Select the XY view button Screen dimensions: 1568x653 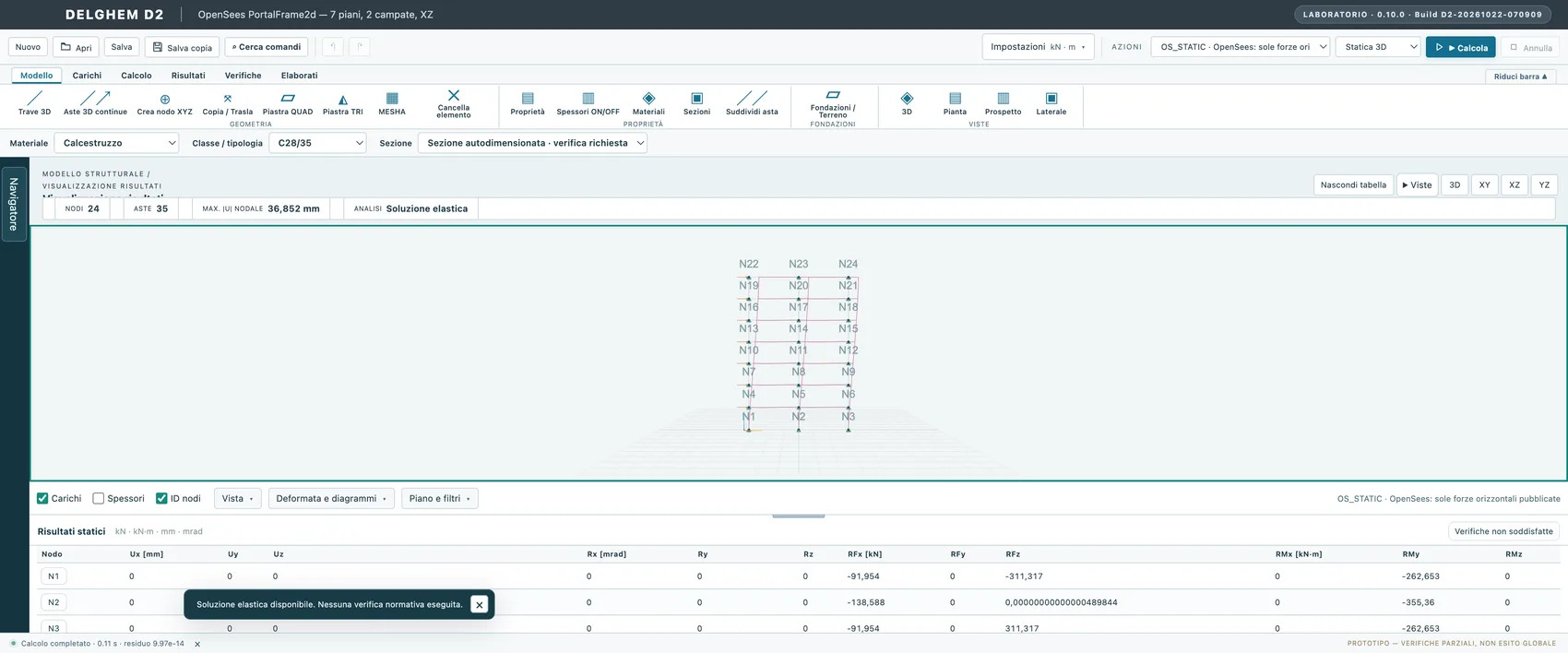tap(1485, 184)
